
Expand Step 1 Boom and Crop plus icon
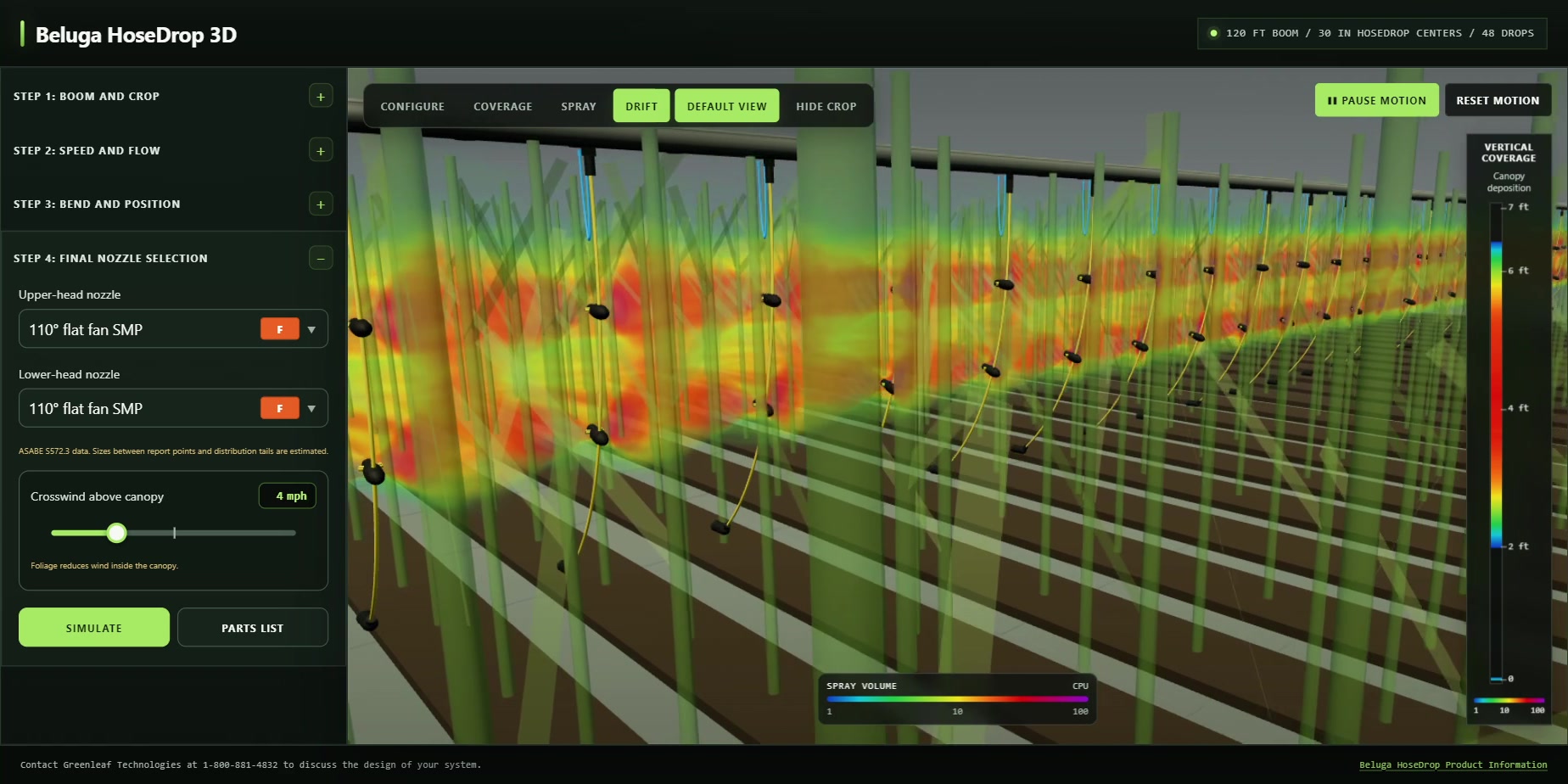pos(321,97)
